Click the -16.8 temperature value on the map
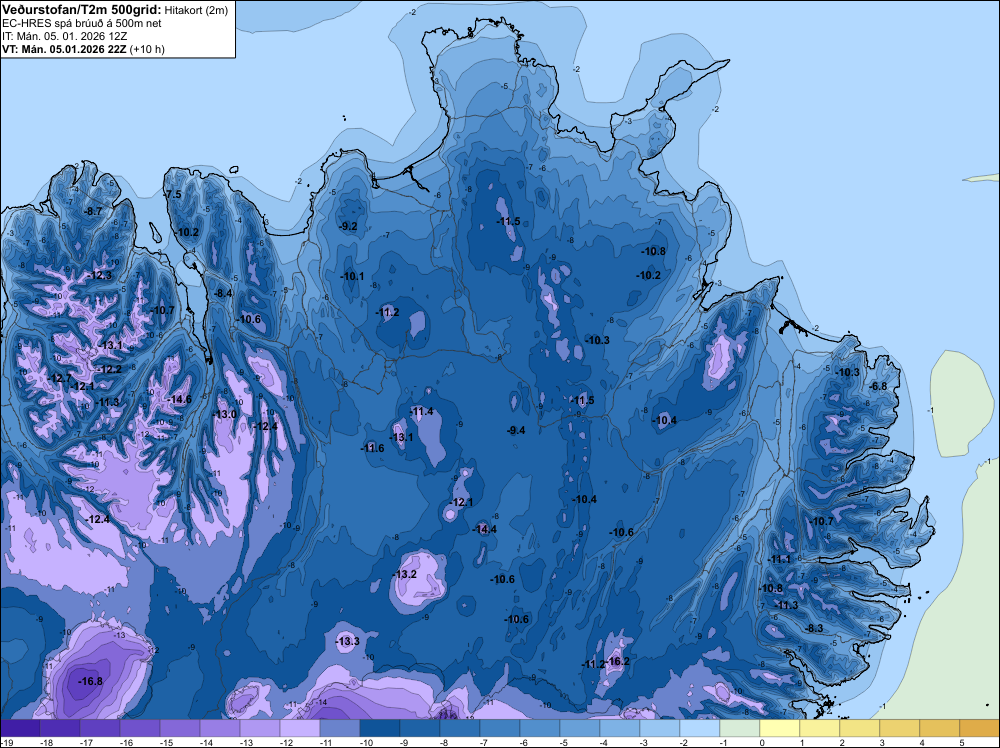 click(x=90, y=681)
